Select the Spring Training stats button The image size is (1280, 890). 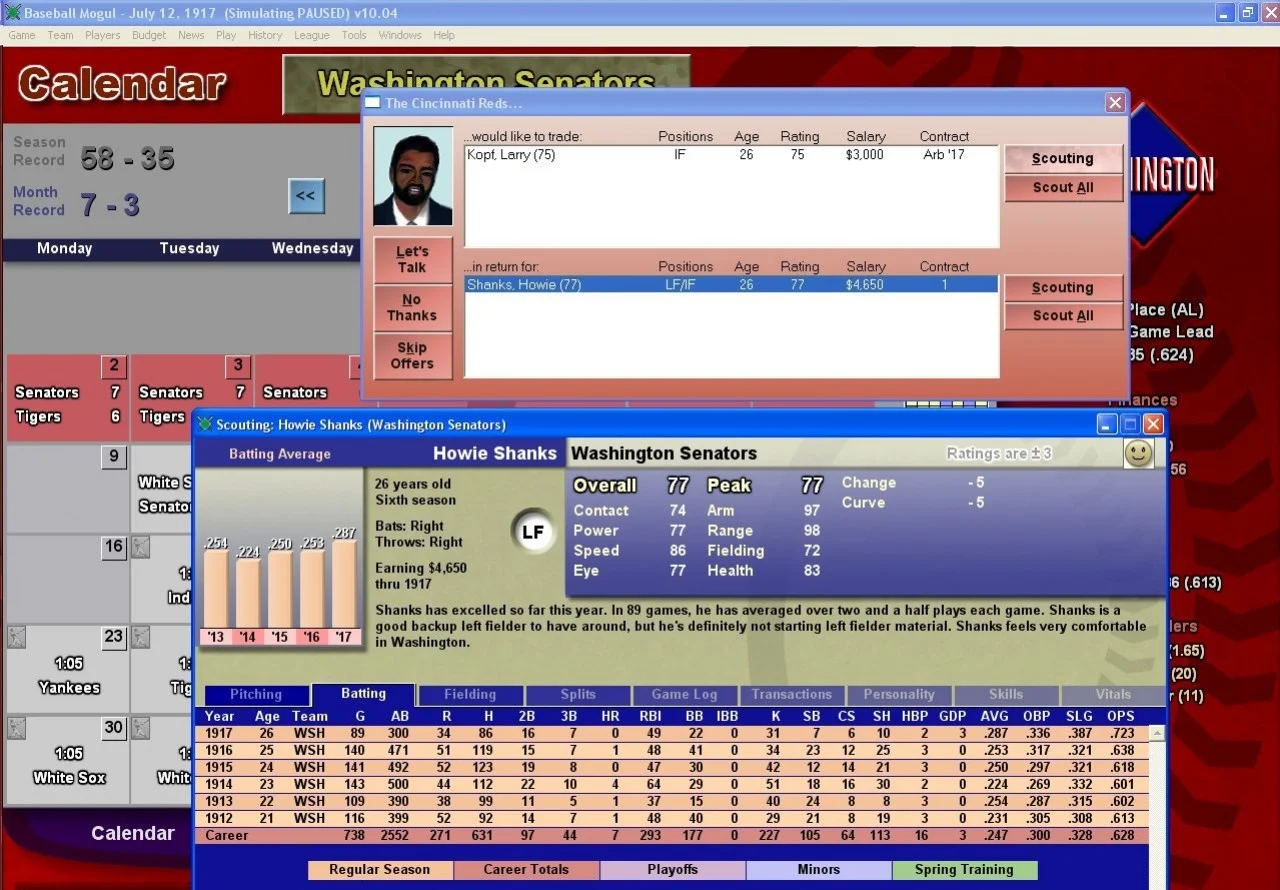click(x=964, y=870)
